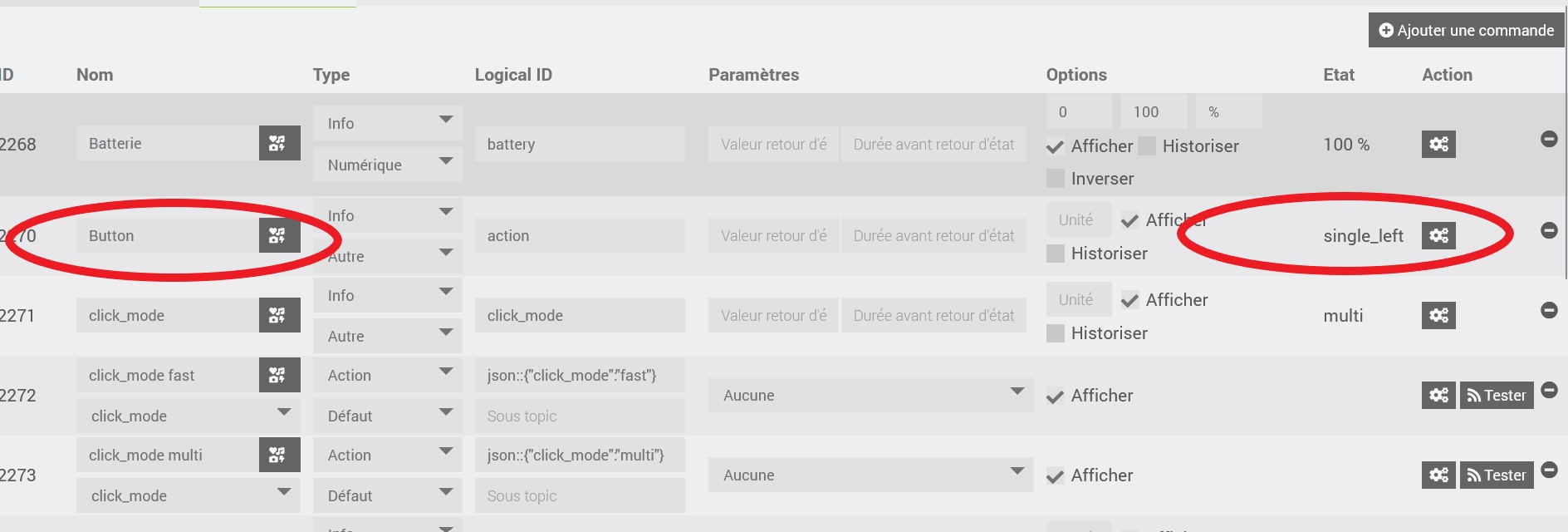This screenshot has height=532, width=1568.
Task: Open Numérique subtype dropdown for Batterie
Action: [x=387, y=165]
